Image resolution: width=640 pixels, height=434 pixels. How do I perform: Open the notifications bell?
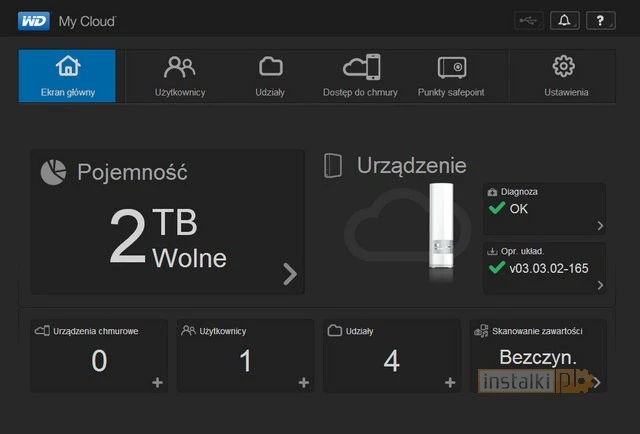pos(564,20)
